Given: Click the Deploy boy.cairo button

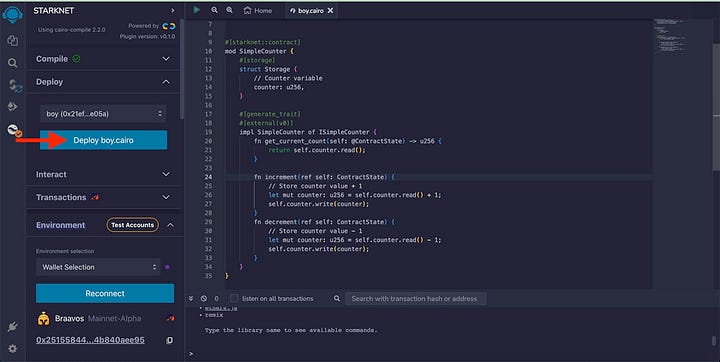Looking at the screenshot, I should pos(103,140).
